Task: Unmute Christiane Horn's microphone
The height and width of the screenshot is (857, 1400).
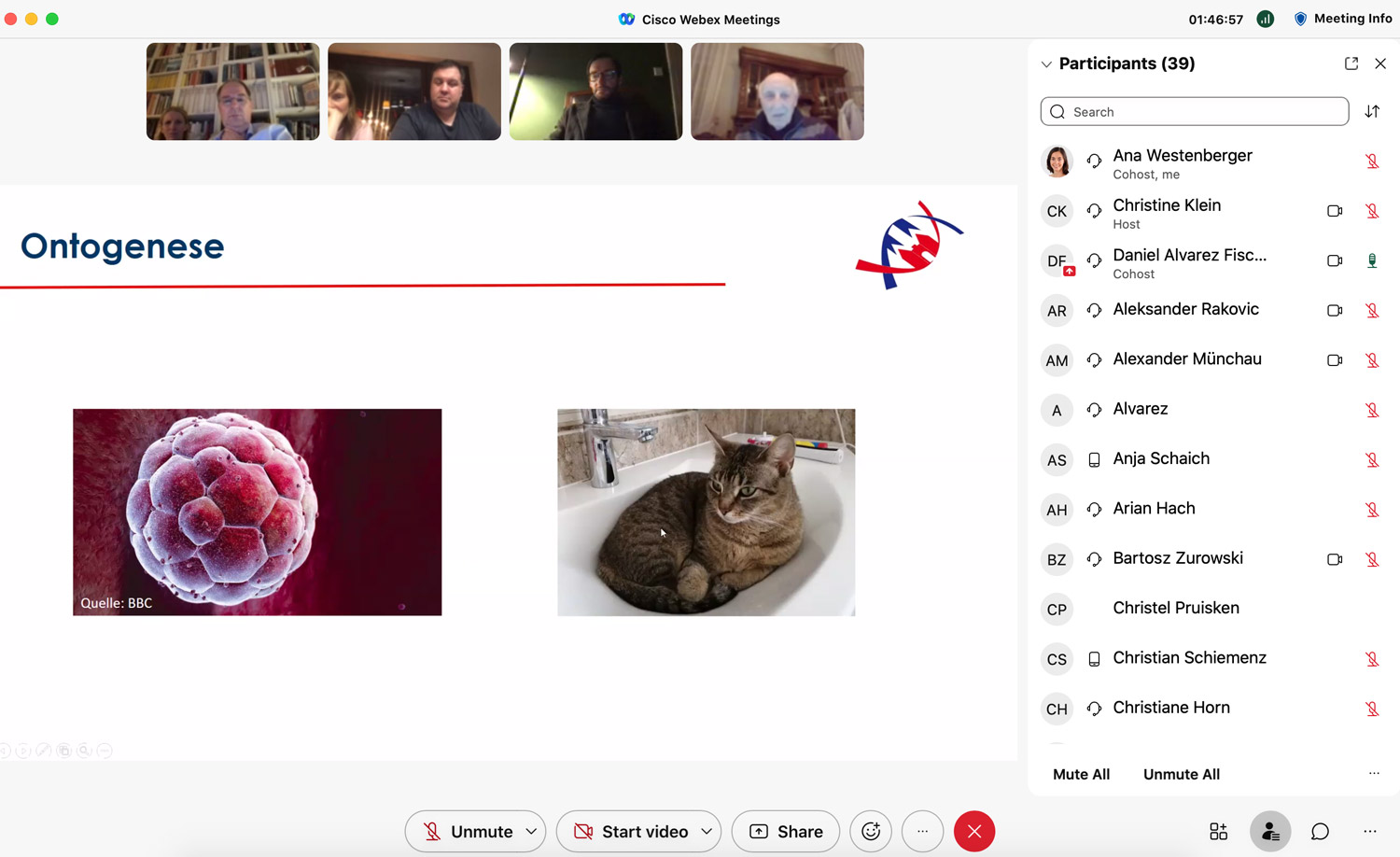Action: (x=1372, y=709)
